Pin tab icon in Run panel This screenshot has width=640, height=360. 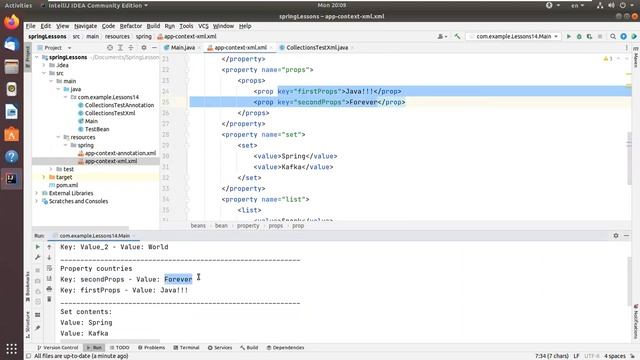[38, 328]
